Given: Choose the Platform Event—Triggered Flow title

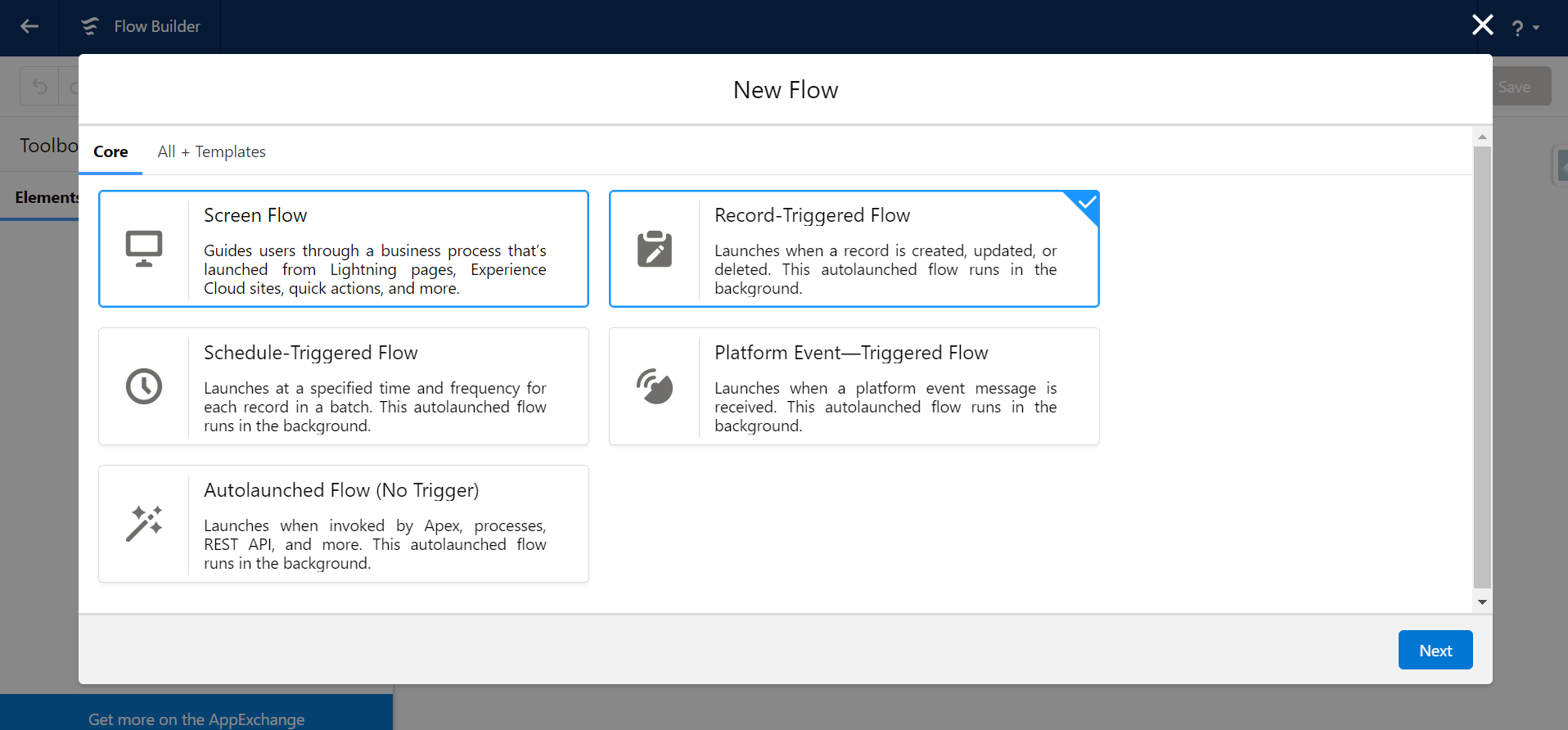Looking at the screenshot, I should 851,353.
